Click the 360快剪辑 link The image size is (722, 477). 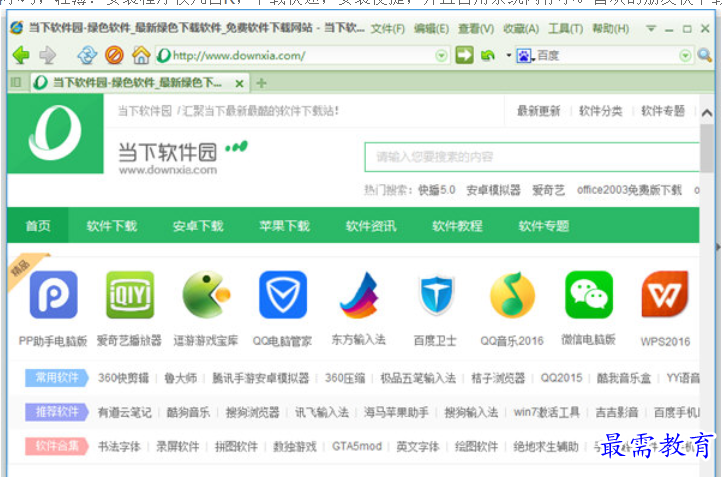coord(123,378)
